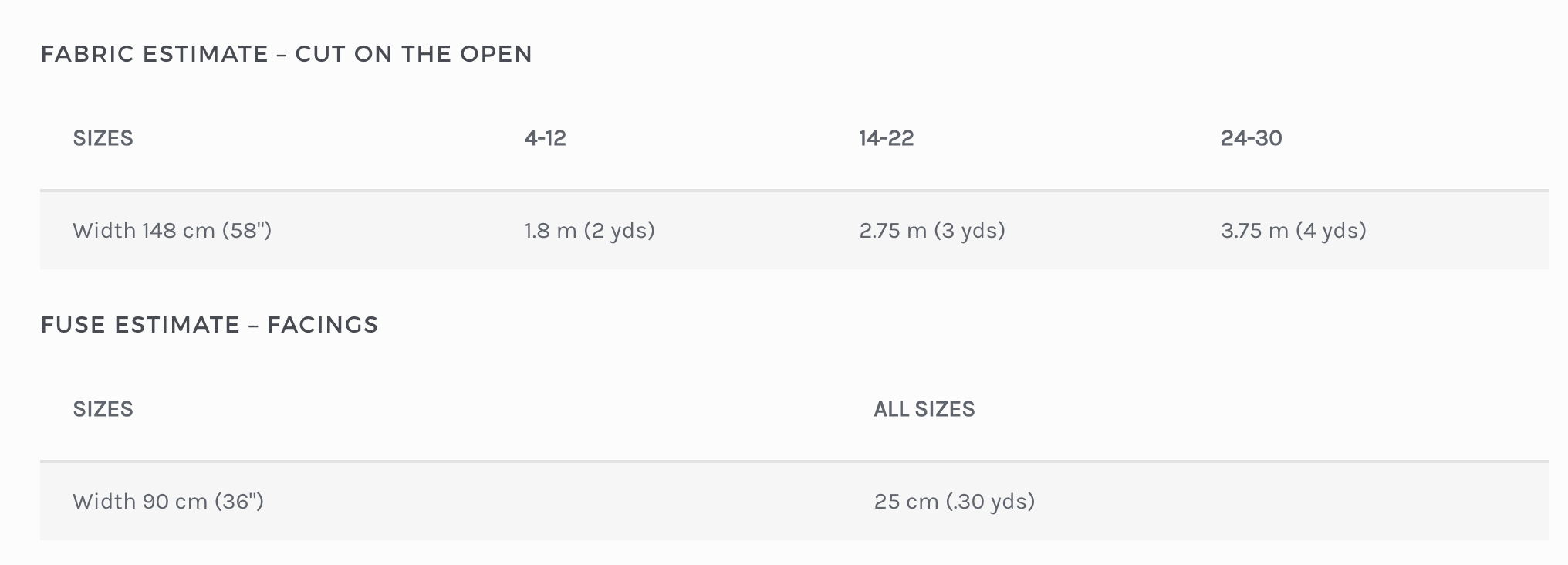Screen dimensions: 1568x565
Task: Select the 4-12 size column header
Action: coord(545,138)
